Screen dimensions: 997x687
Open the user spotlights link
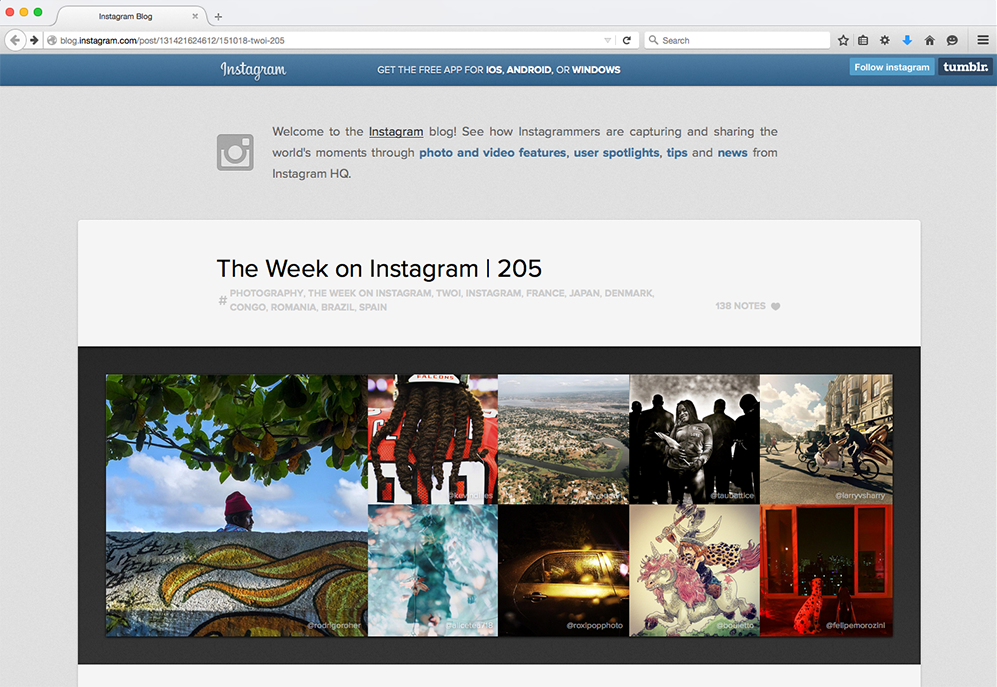click(617, 153)
